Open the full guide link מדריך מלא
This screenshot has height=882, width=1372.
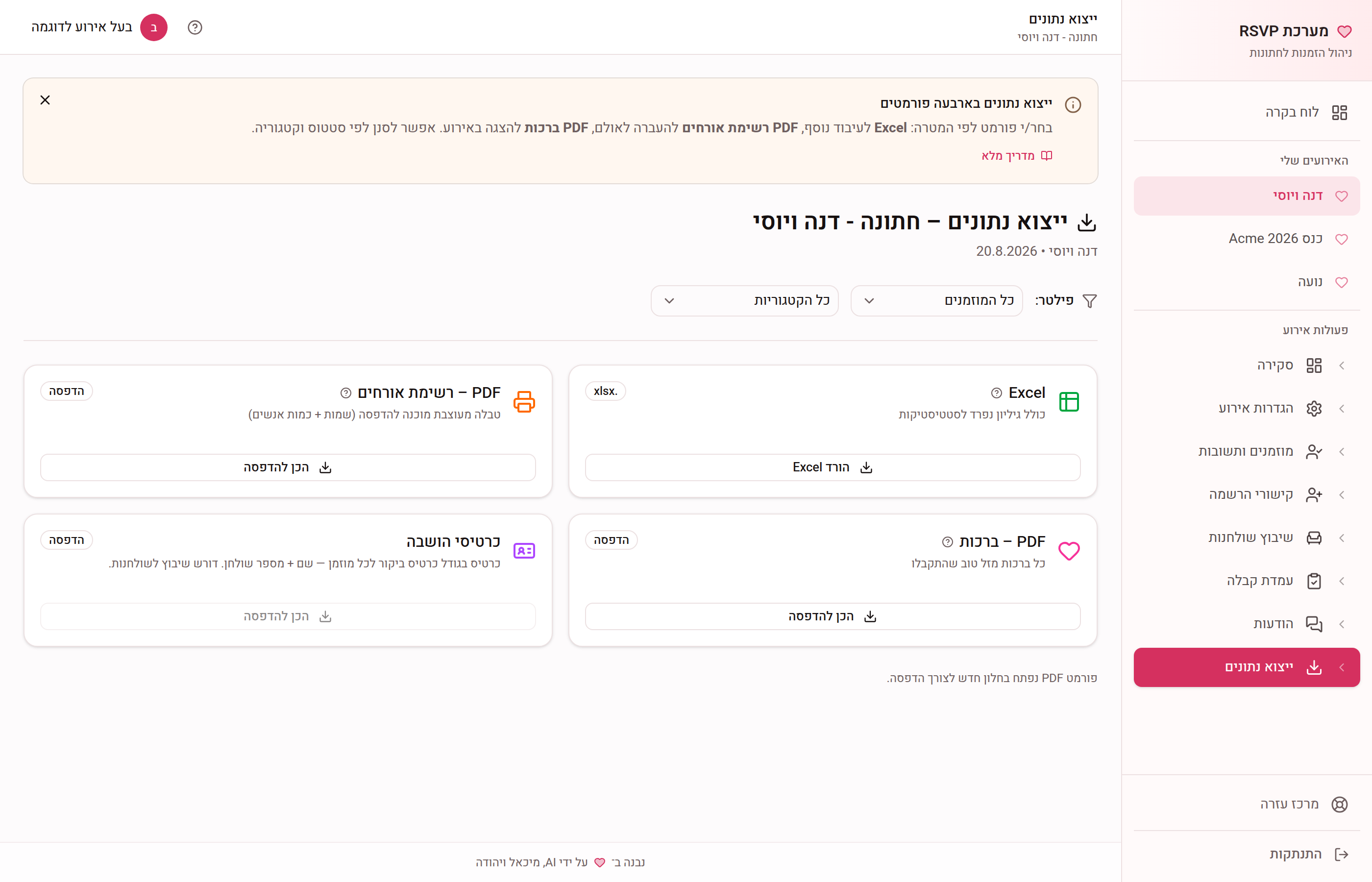click(x=1017, y=156)
